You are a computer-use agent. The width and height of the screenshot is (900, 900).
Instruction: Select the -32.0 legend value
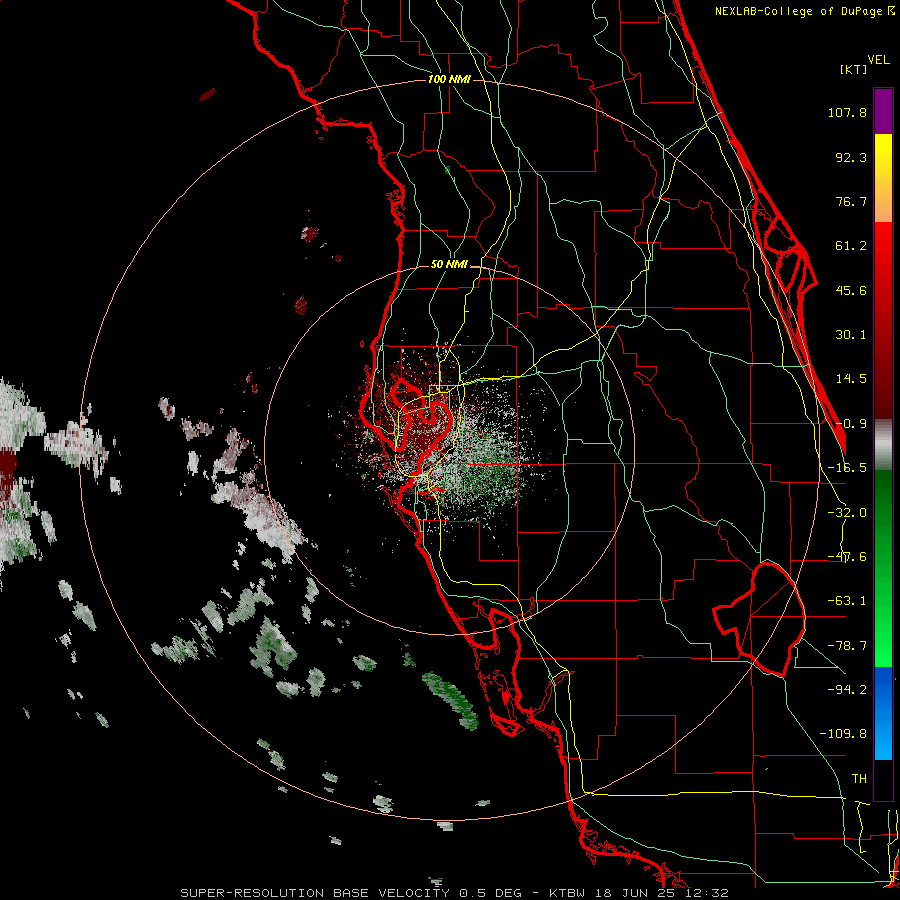pyautogui.click(x=847, y=513)
